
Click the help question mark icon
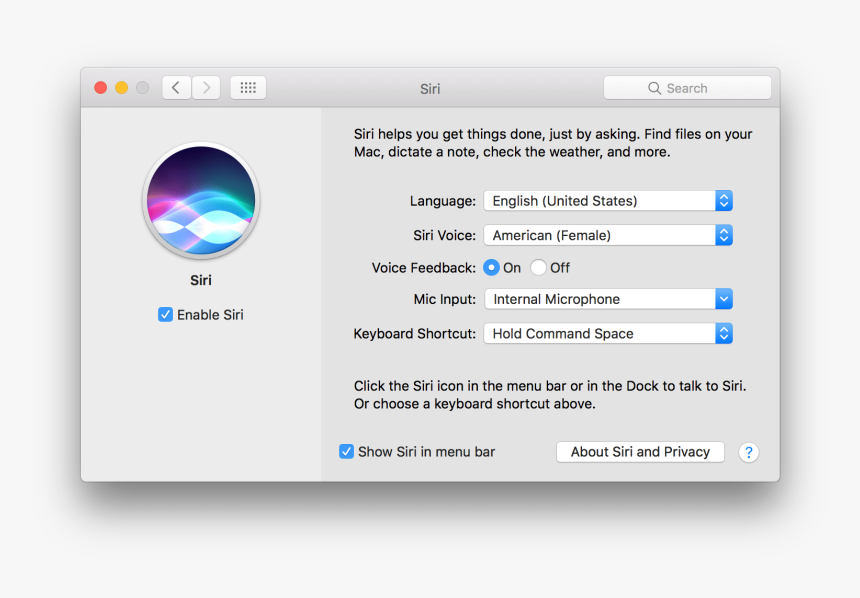pos(748,452)
